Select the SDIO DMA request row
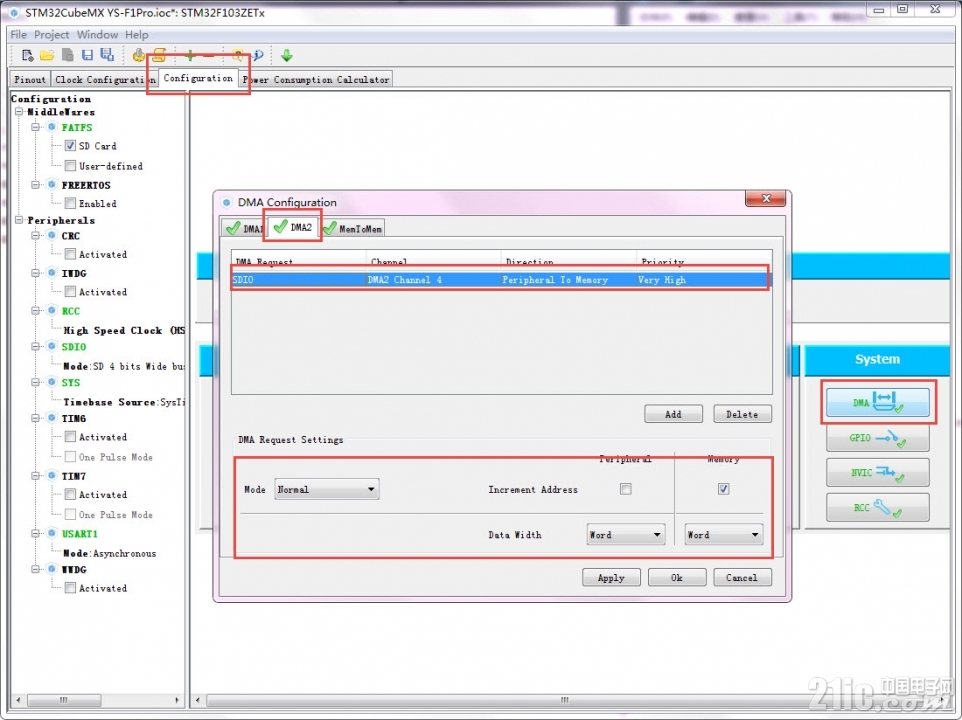The image size is (962, 720). tap(500, 280)
